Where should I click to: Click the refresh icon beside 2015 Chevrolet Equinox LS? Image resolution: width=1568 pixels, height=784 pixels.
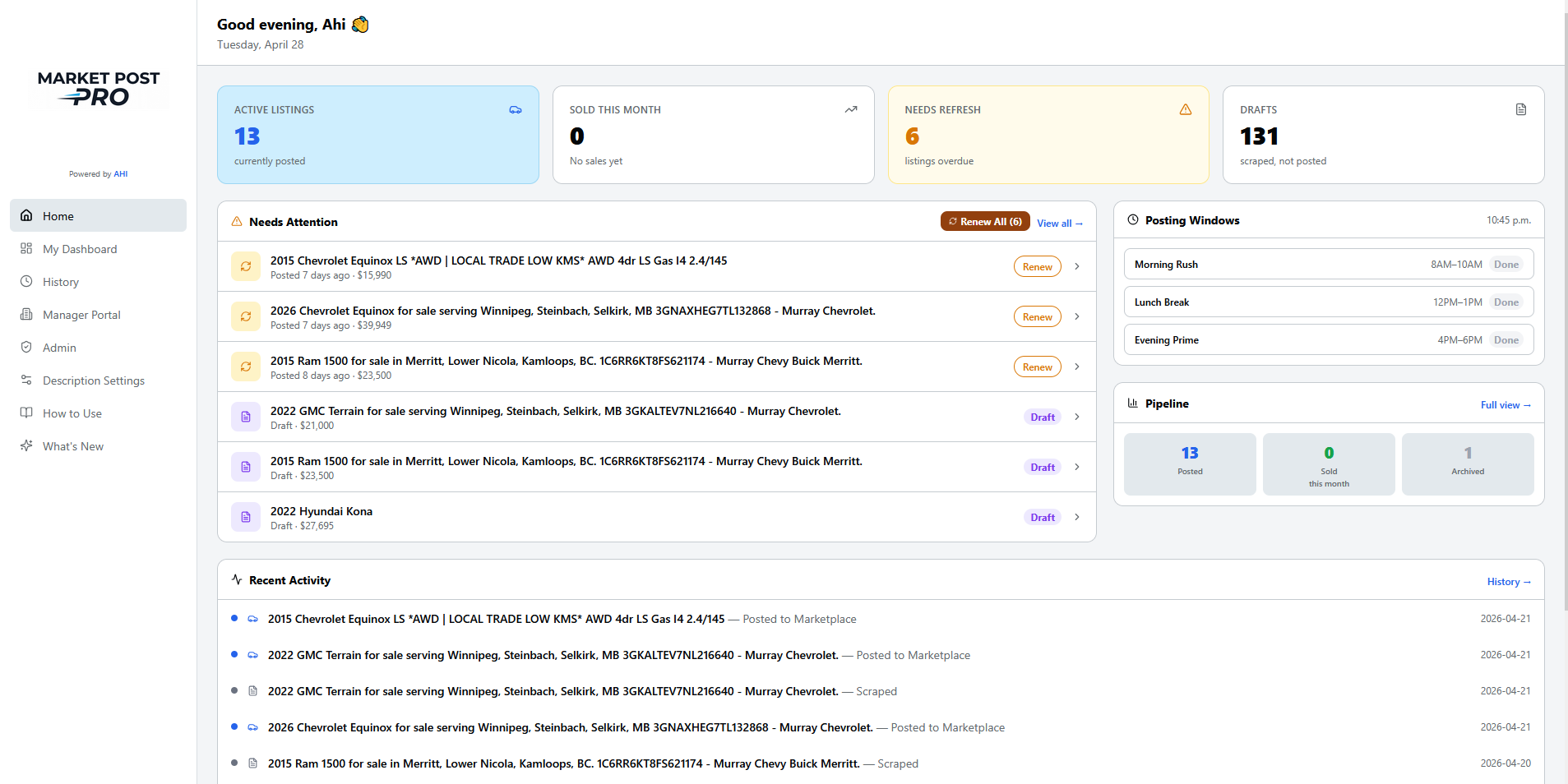point(245,266)
